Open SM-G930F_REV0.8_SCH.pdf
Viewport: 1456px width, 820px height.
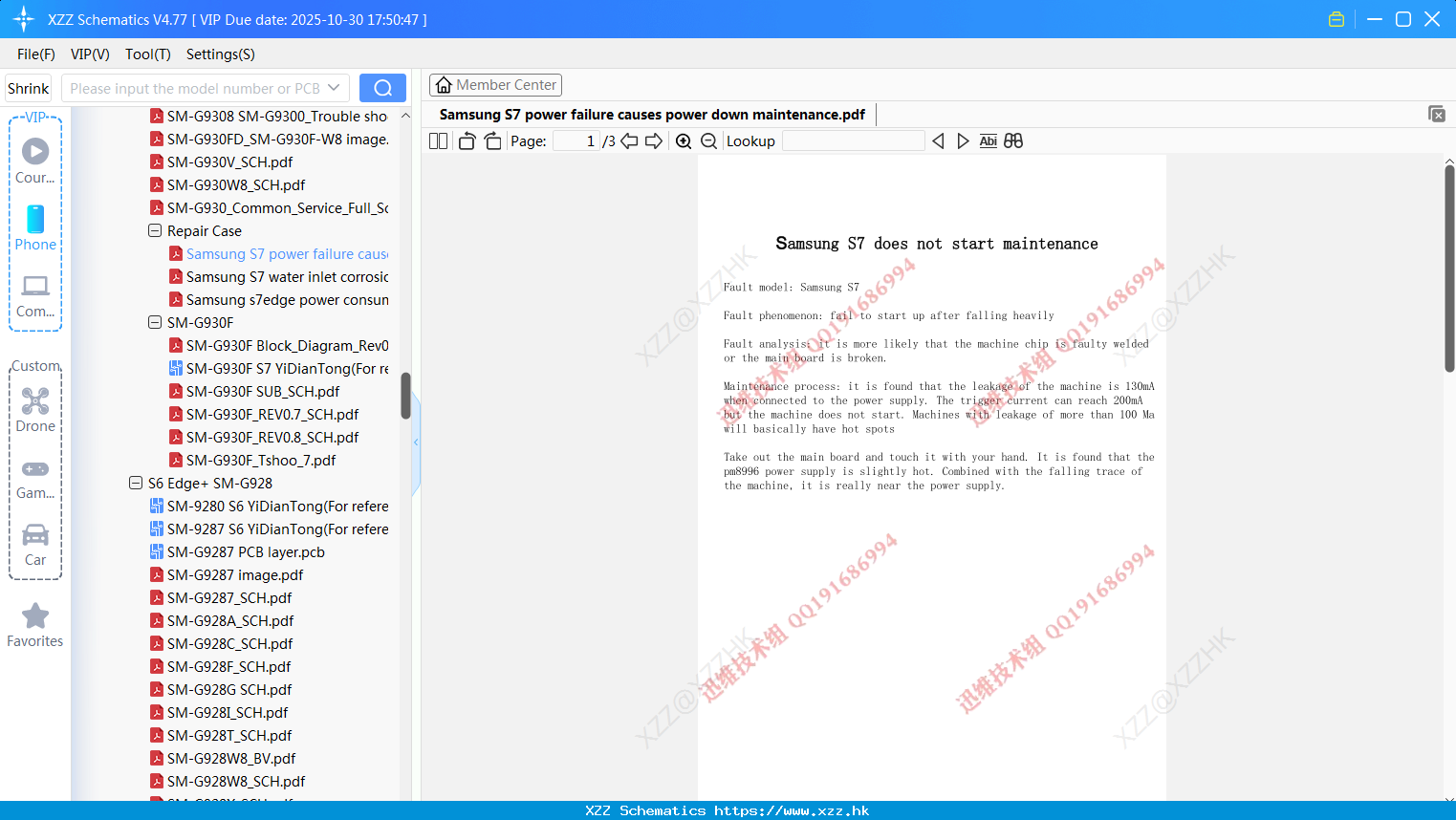pyautogui.click(x=264, y=437)
